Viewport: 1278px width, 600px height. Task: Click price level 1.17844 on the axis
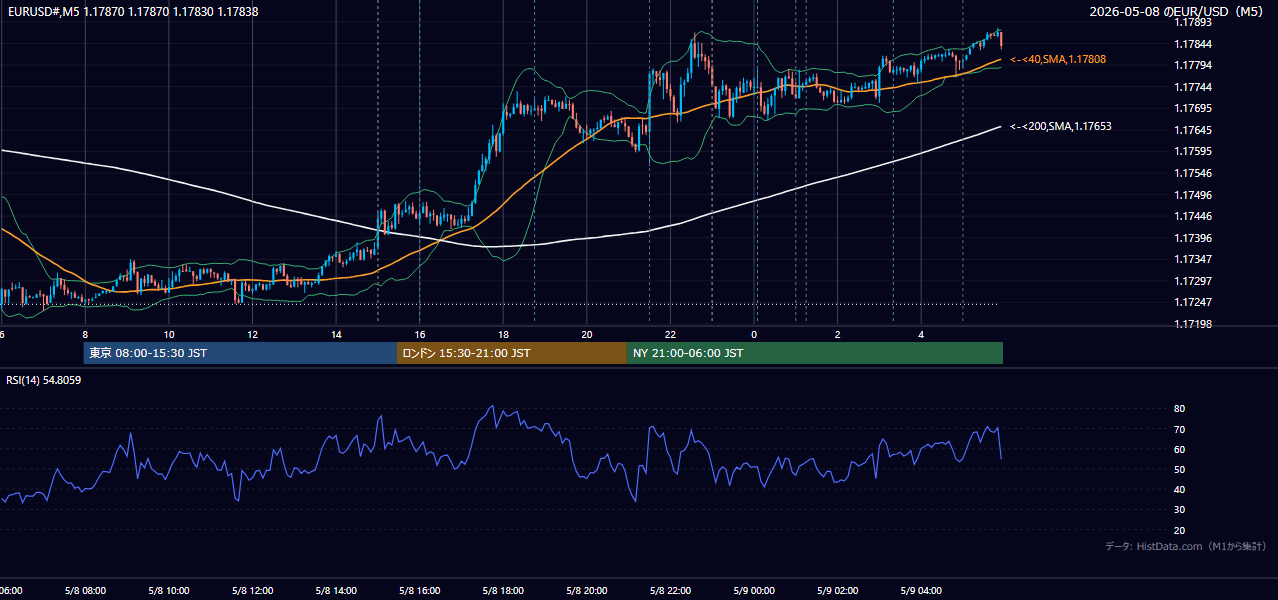[x=1193, y=44]
